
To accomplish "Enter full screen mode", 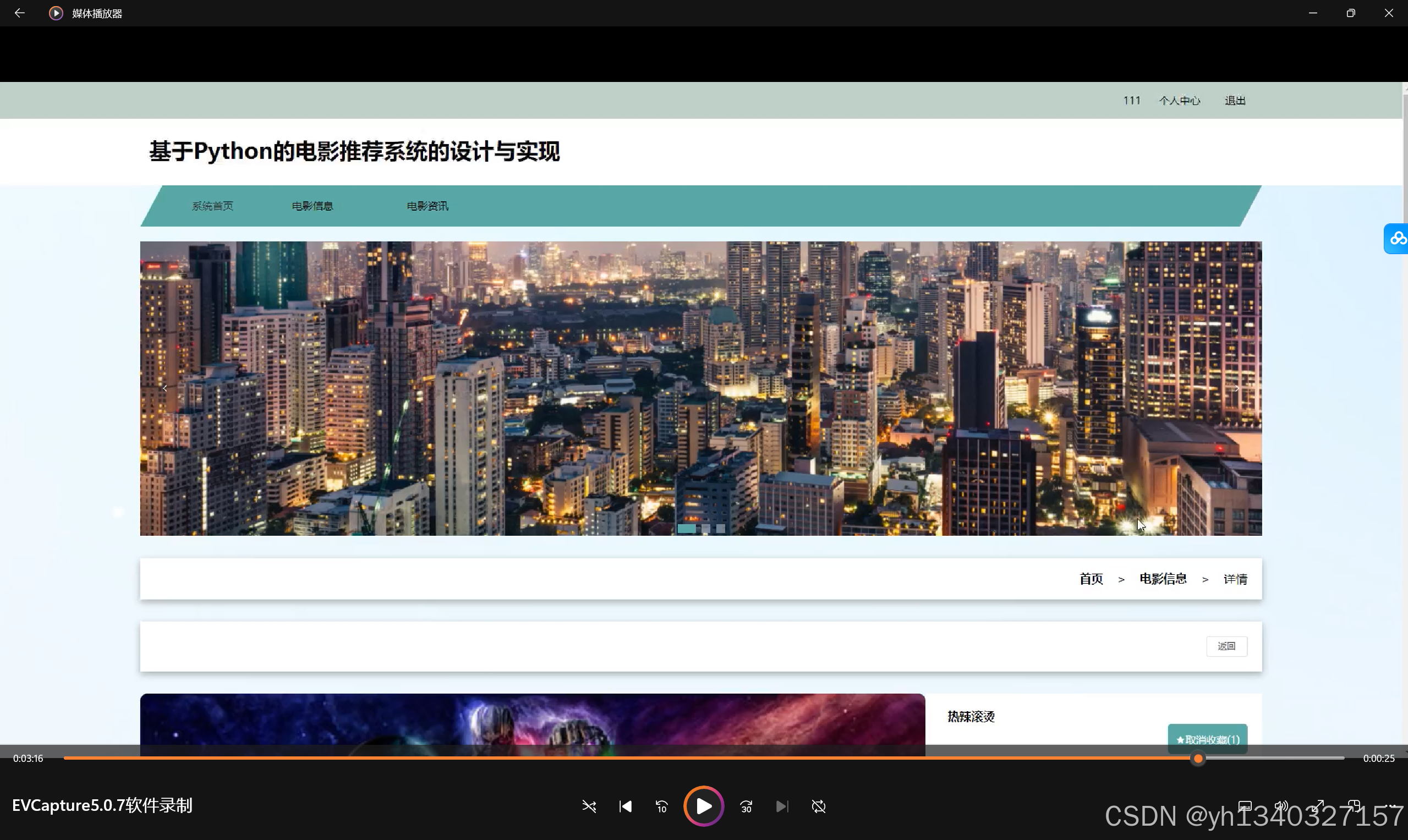I will 1317,806.
